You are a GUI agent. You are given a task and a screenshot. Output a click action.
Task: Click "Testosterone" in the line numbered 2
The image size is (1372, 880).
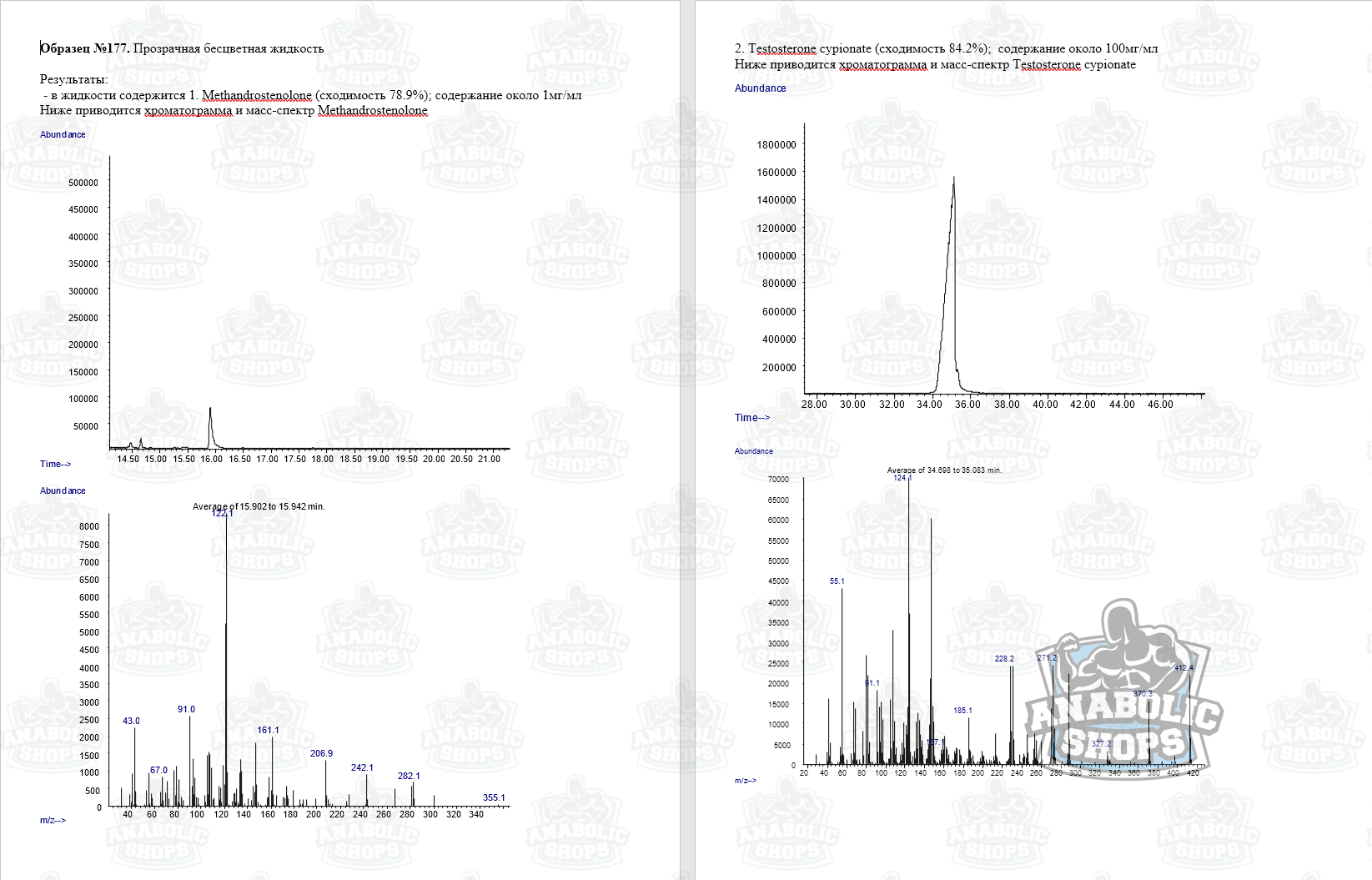(781, 48)
